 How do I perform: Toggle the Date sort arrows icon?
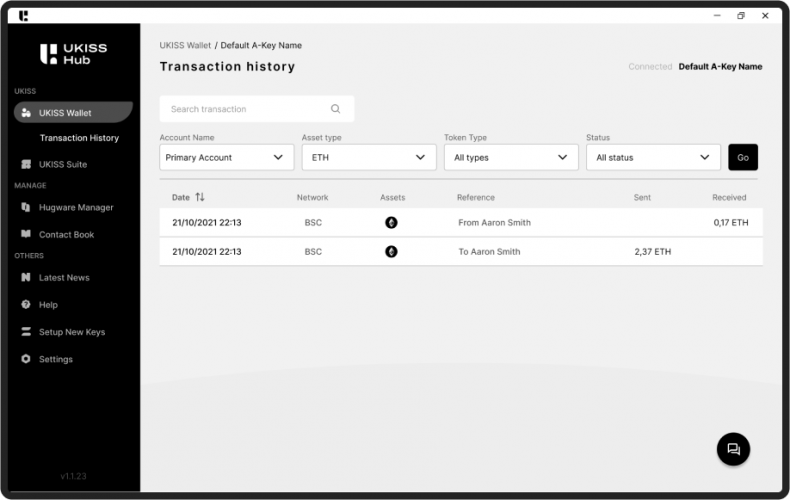click(200, 197)
